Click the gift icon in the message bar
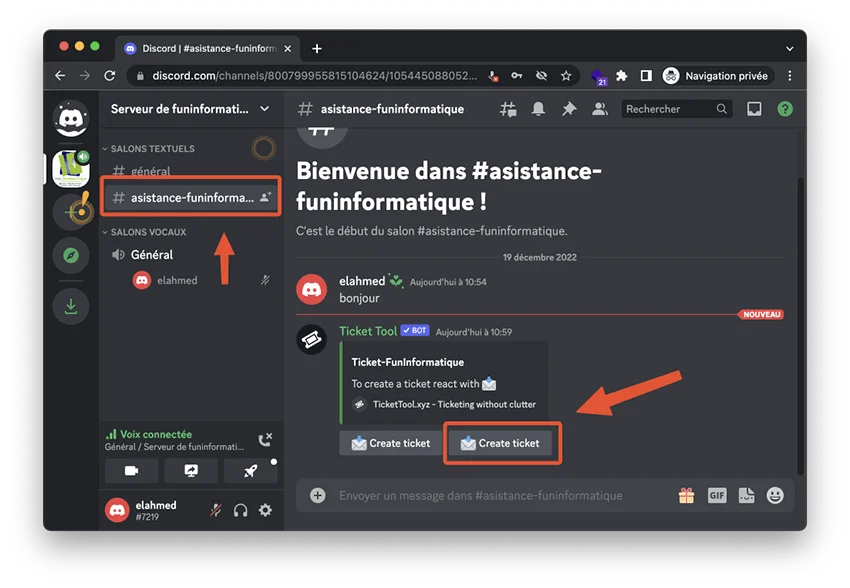The height and width of the screenshot is (588, 850). coord(687,494)
